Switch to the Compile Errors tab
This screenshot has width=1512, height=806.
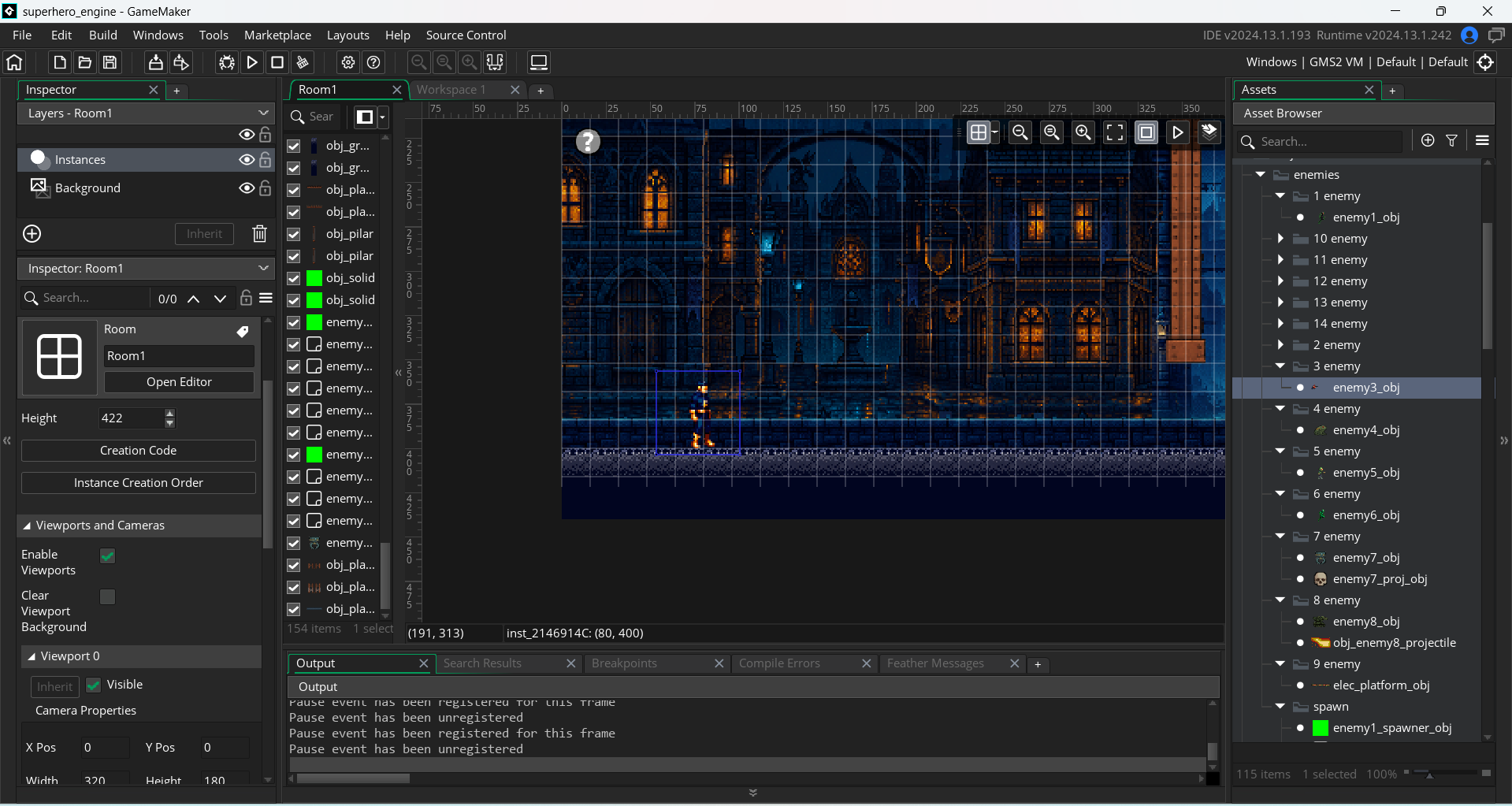click(779, 663)
